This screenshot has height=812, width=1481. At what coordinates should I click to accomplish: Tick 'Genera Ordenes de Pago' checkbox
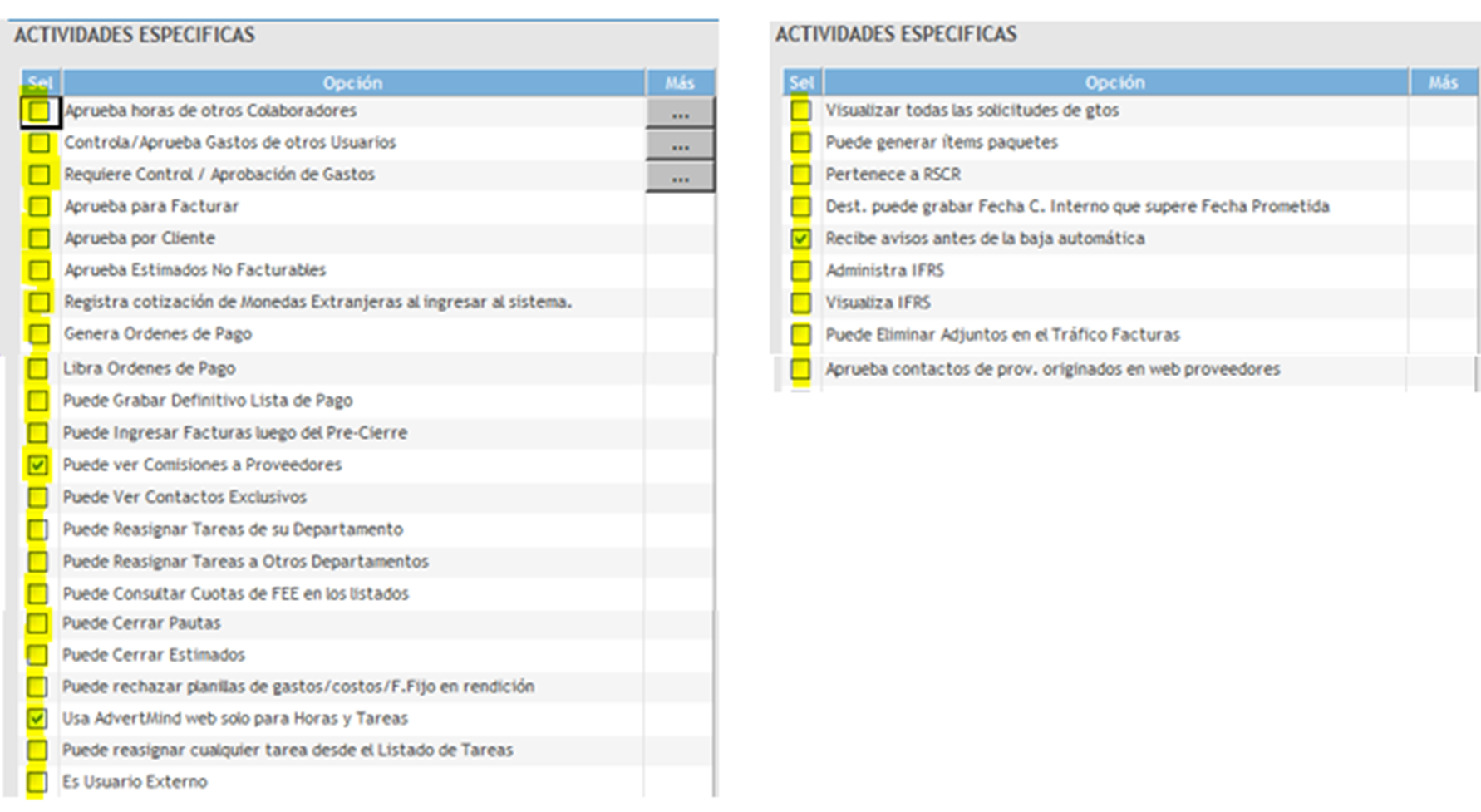coord(39,334)
